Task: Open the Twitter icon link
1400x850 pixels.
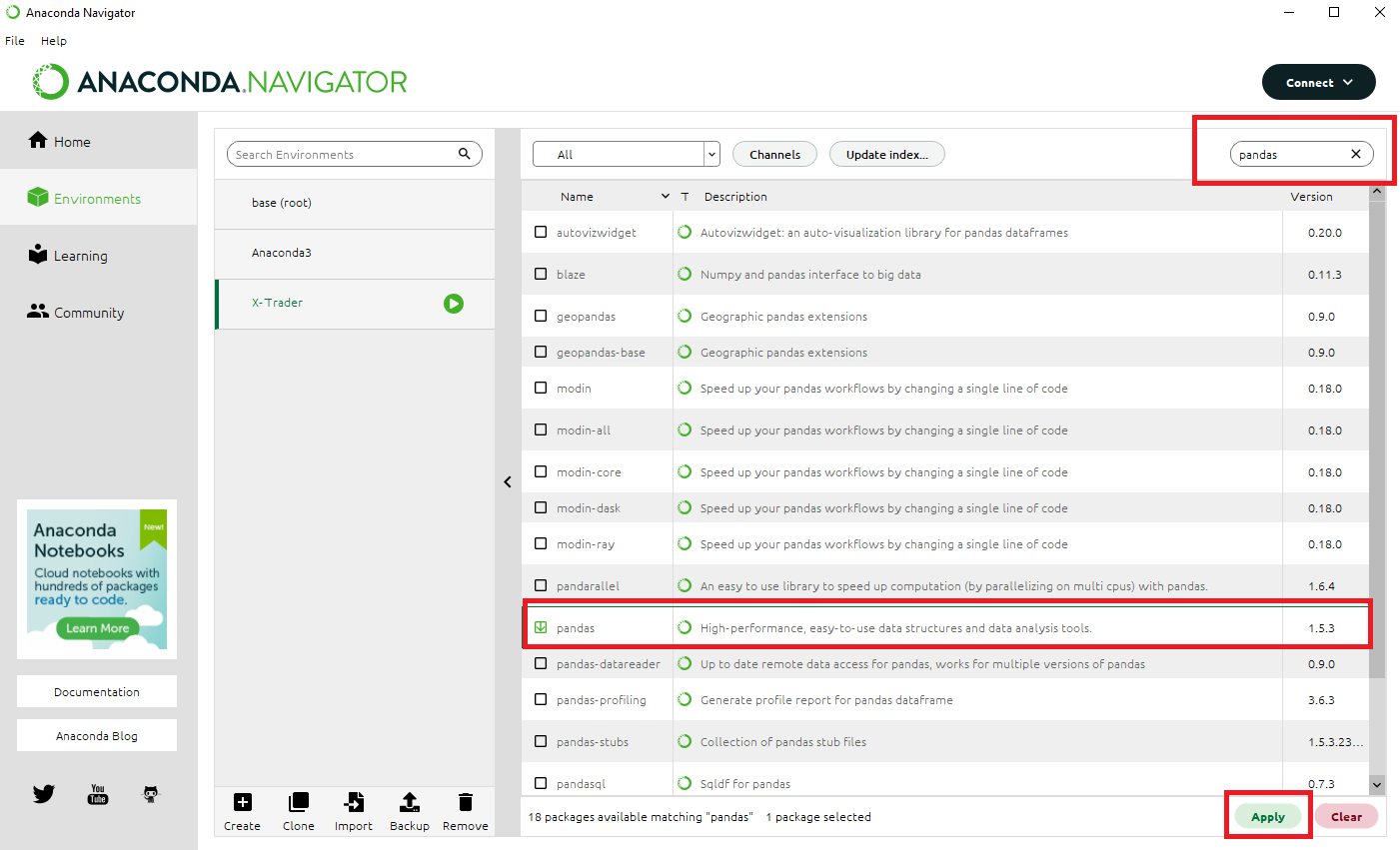Action: [x=44, y=794]
